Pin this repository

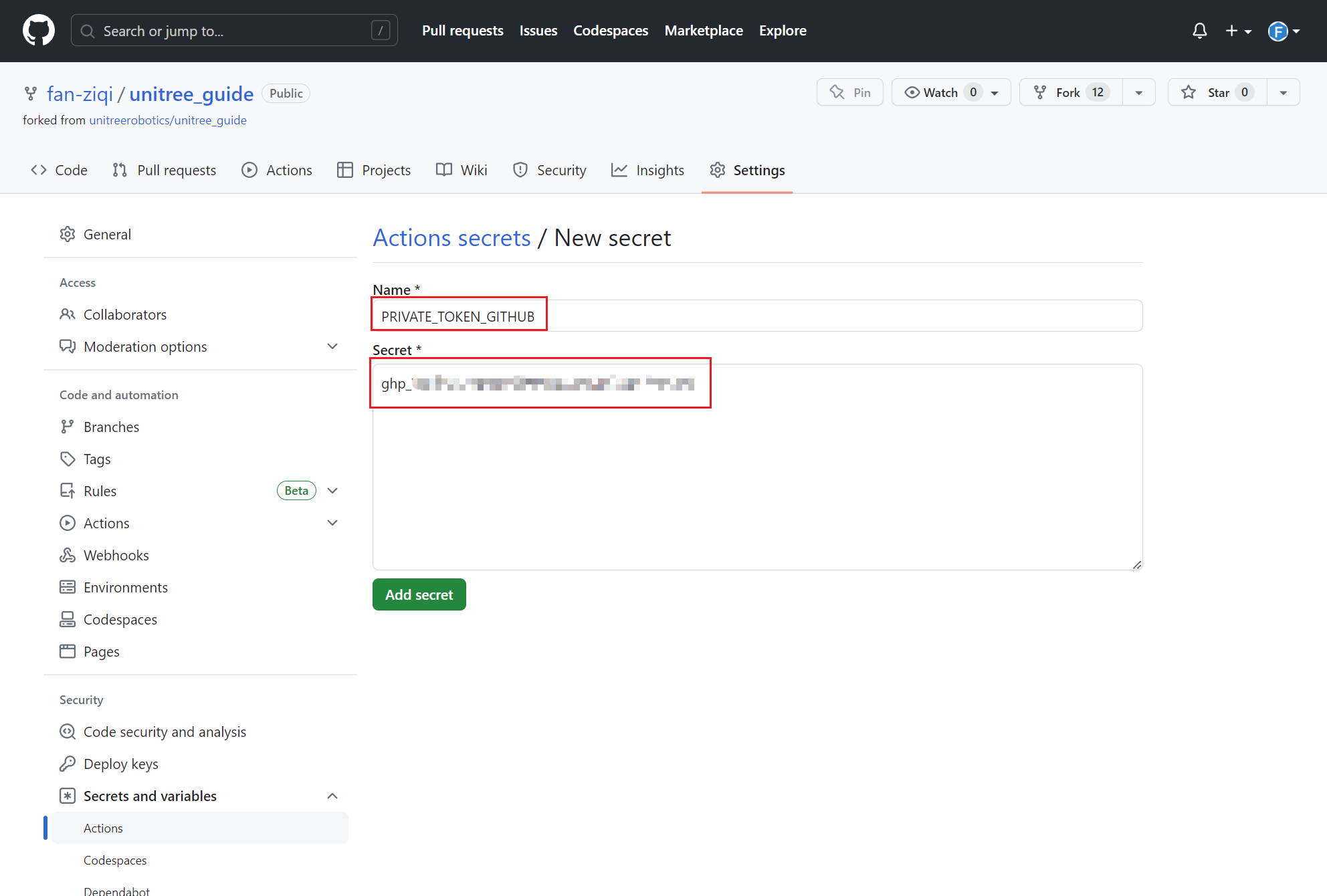[849, 92]
